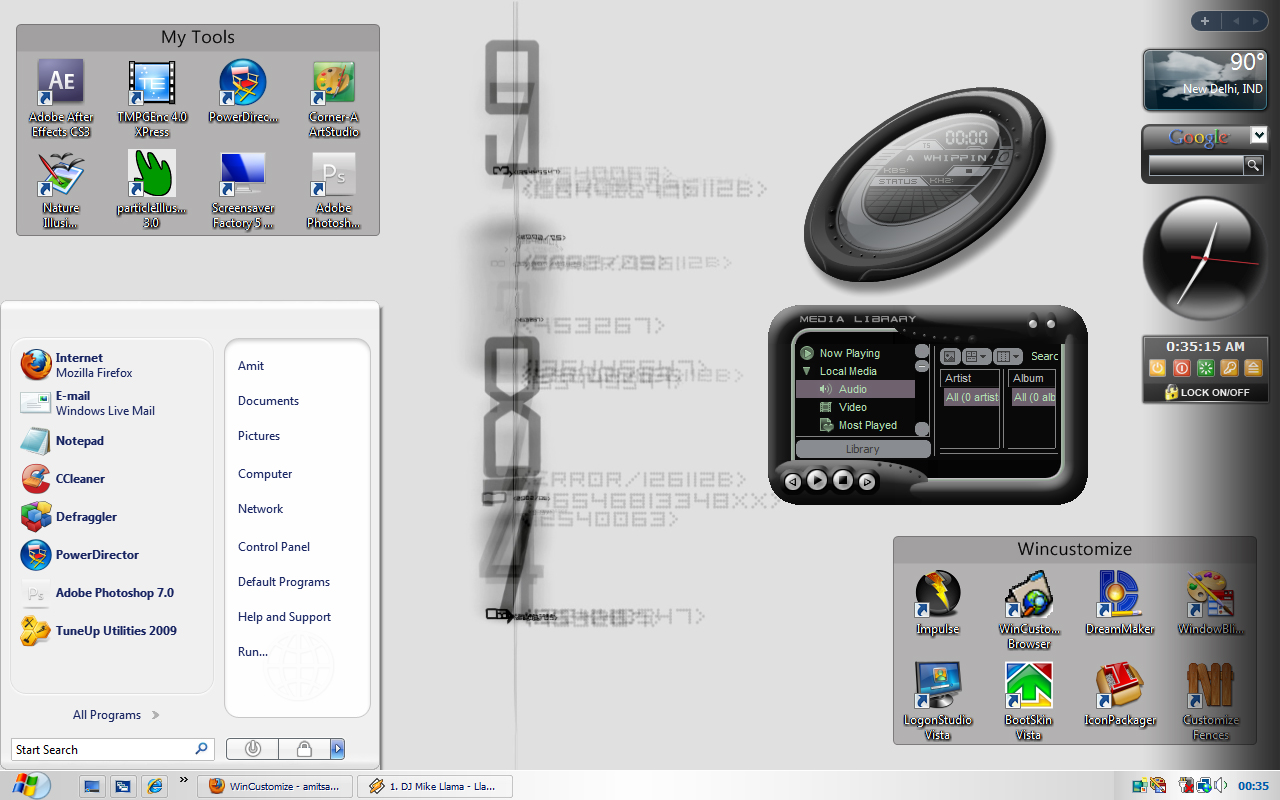This screenshot has width=1280, height=800.
Task: Launch Nature Illusion shortcut
Action: 61,190
